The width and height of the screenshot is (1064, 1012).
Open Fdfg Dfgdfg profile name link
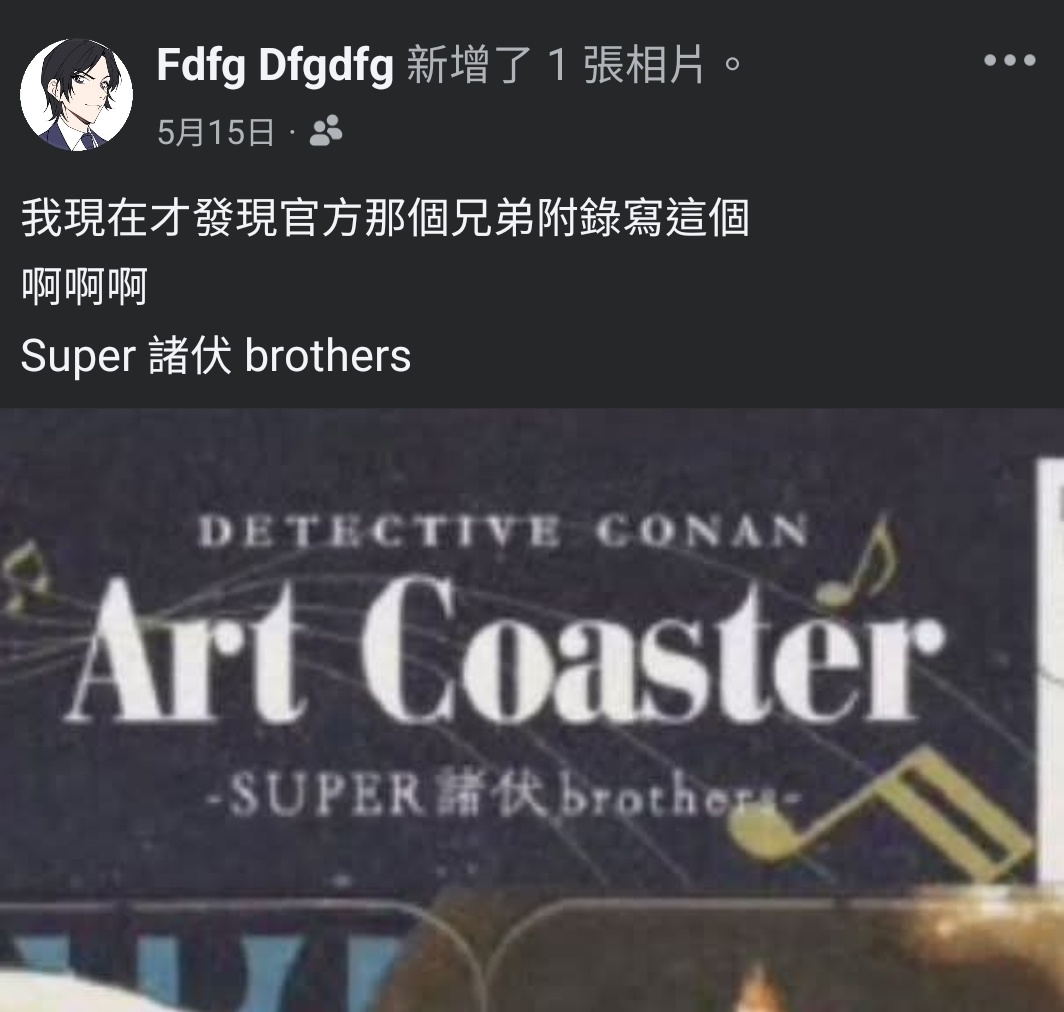[x=275, y=66]
